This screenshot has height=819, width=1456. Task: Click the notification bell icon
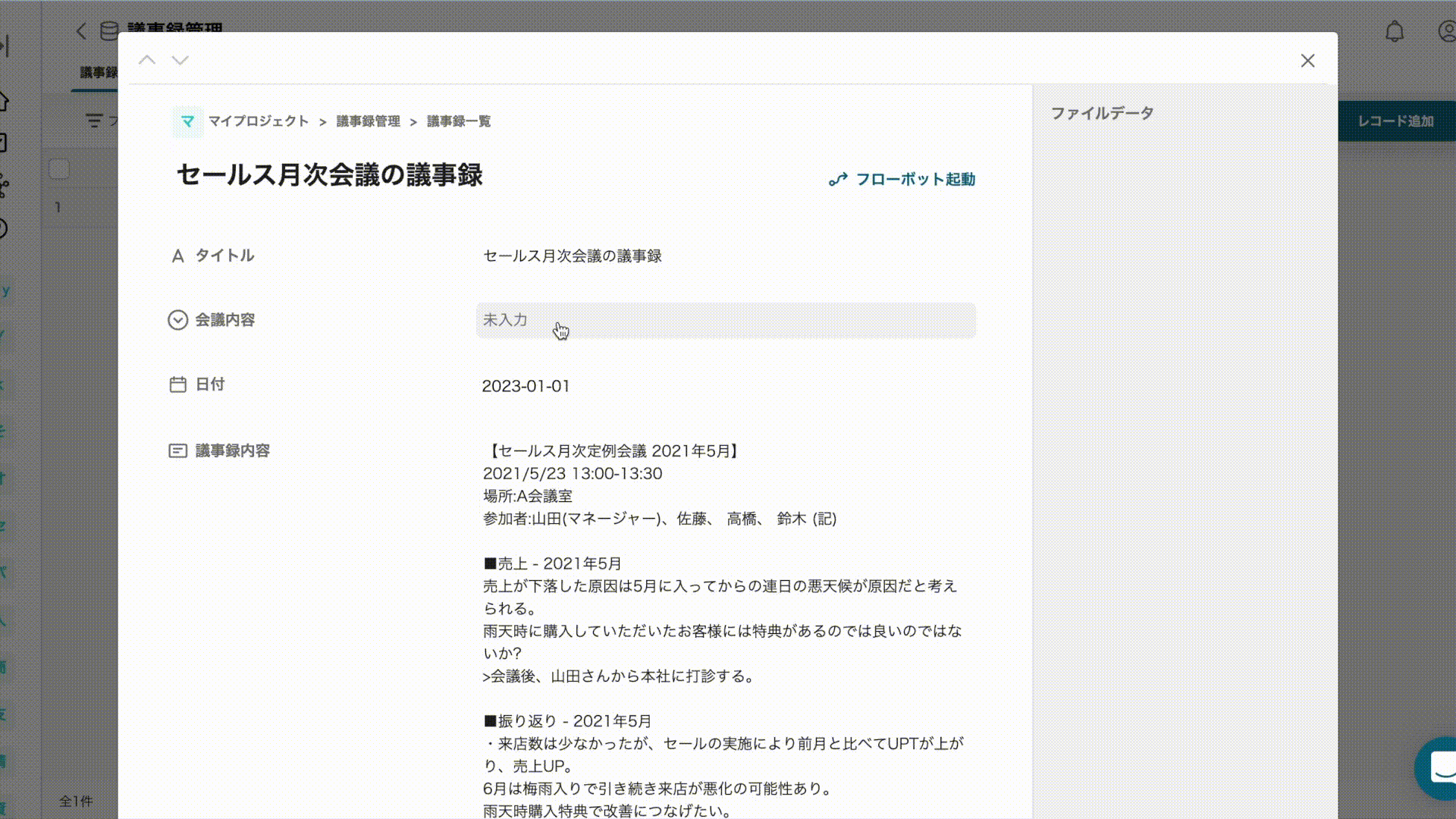tap(1394, 32)
